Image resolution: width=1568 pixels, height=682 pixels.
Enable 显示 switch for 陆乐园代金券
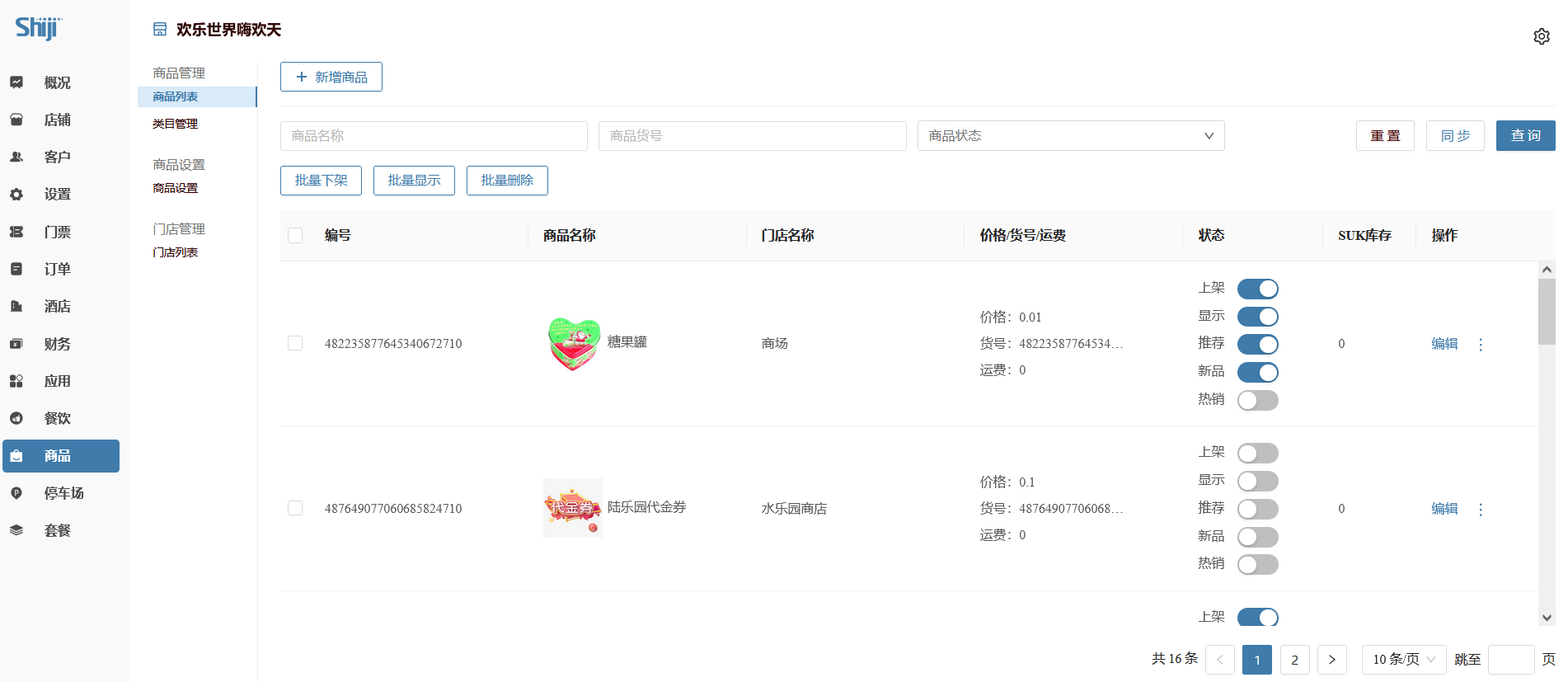pyautogui.click(x=1258, y=481)
